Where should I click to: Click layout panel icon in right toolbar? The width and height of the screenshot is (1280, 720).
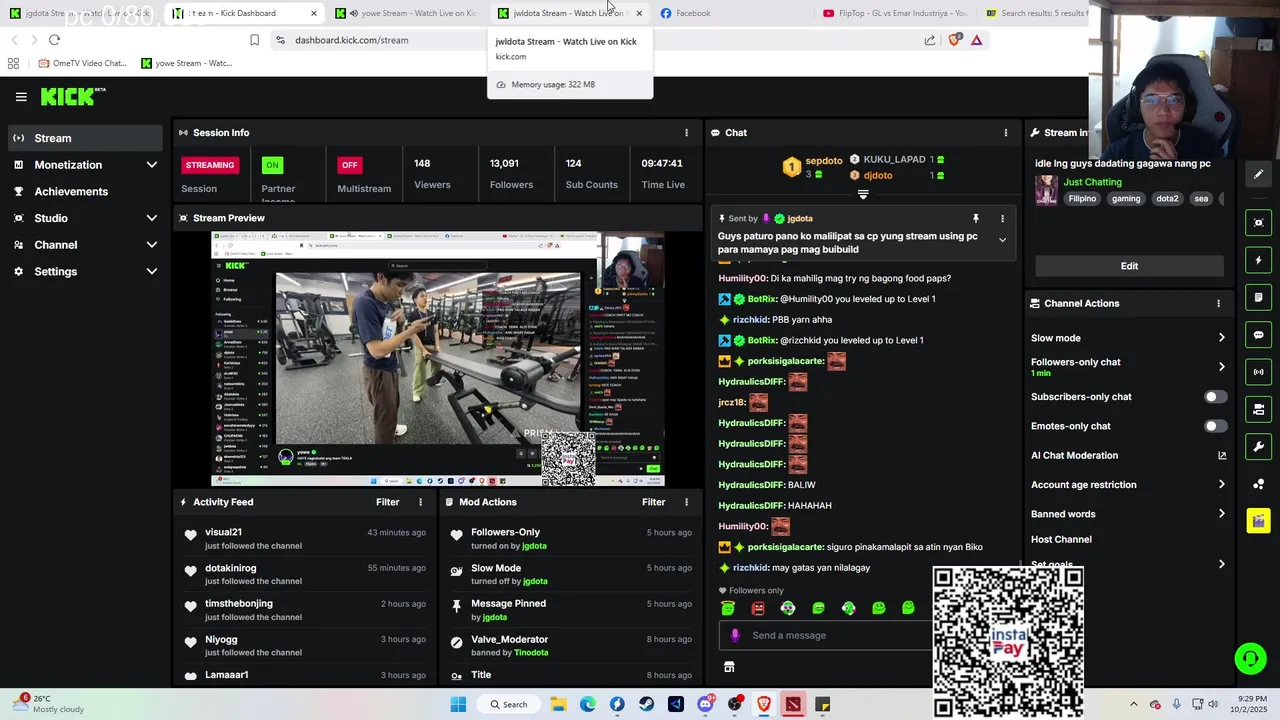(1259, 409)
